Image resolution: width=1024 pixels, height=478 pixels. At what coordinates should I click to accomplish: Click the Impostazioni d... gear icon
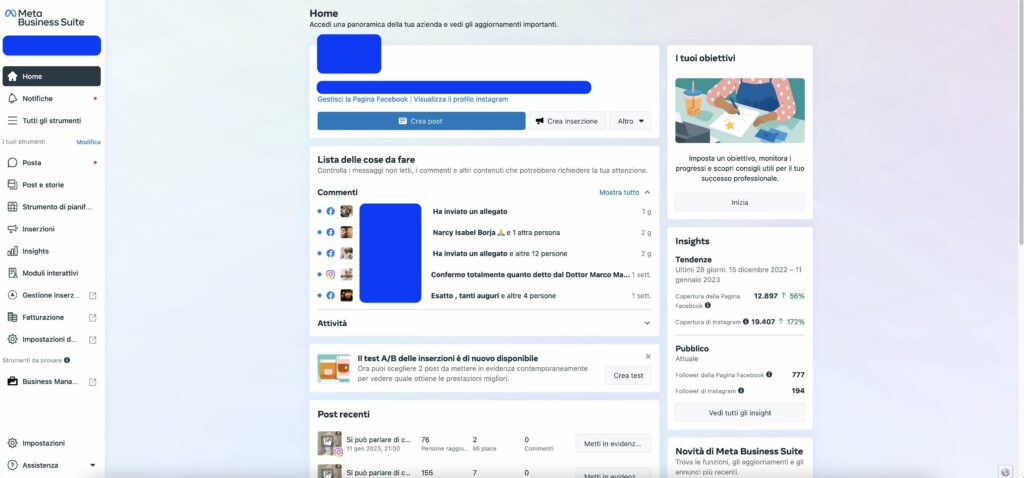pos(12,340)
